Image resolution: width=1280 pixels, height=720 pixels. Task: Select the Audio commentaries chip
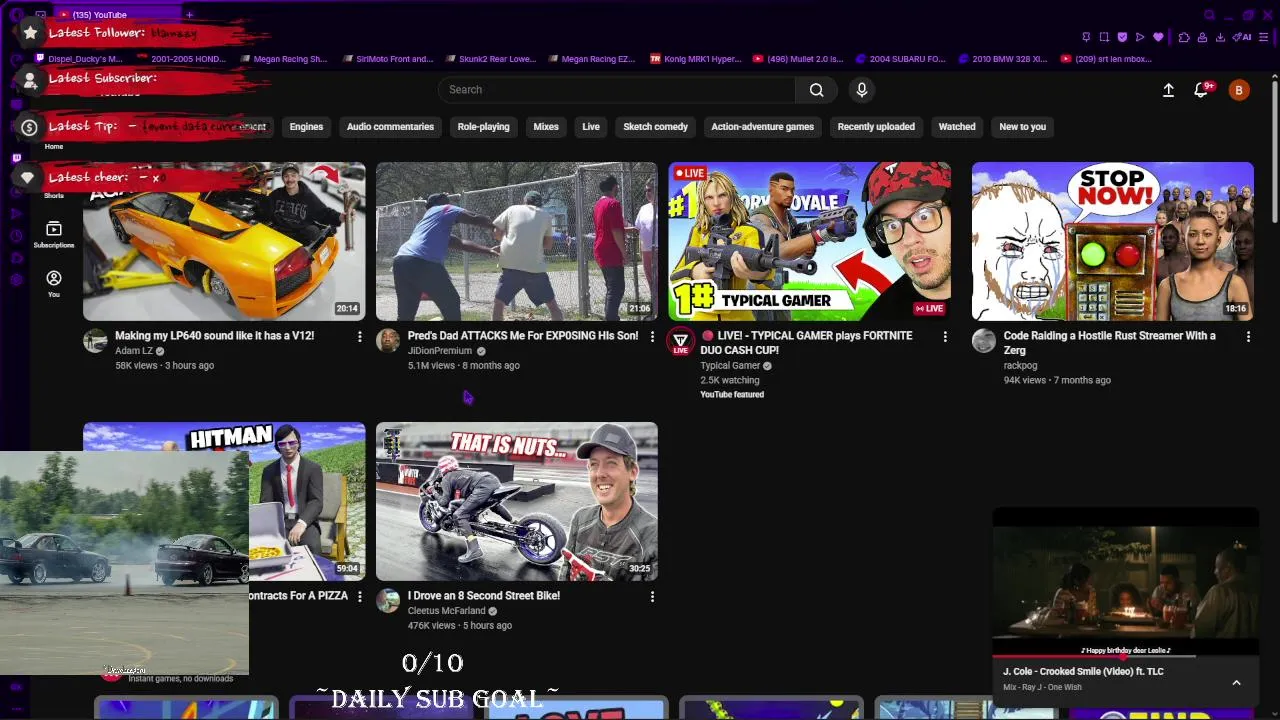[x=390, y=127]
